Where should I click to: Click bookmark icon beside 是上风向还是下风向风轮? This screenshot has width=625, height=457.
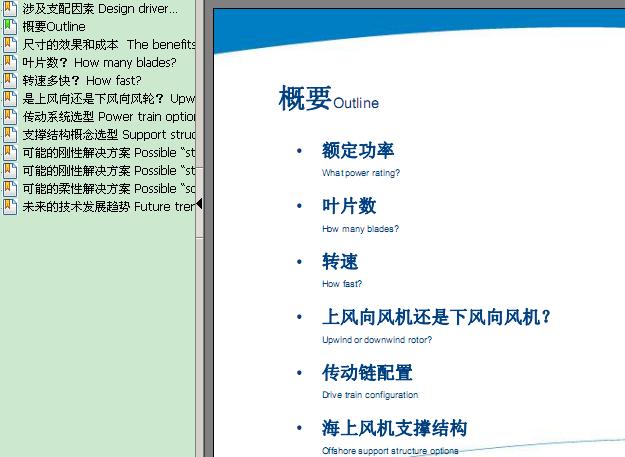(10, 98)
